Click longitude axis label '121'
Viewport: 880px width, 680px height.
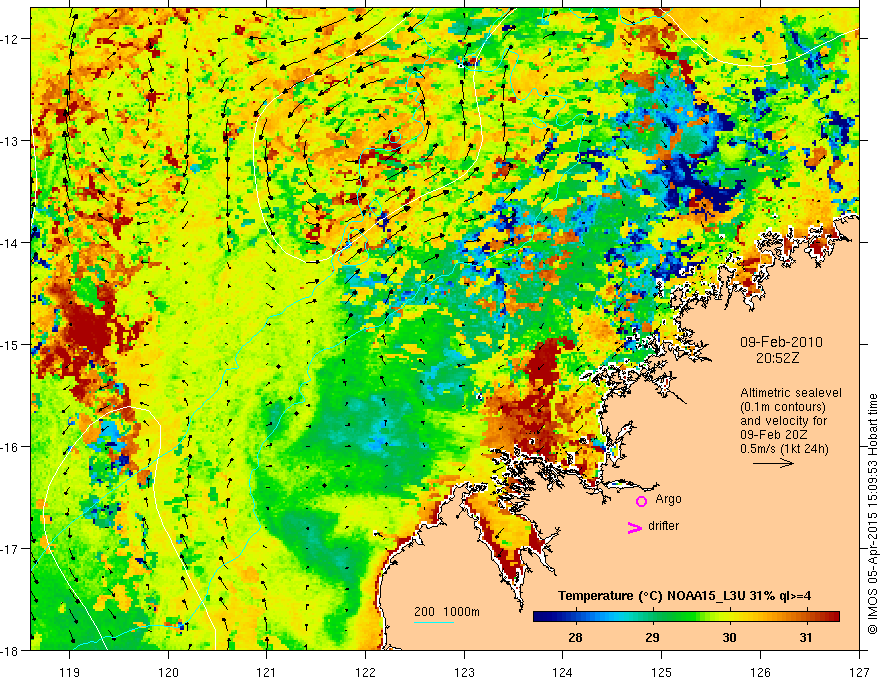click(x=267, y=672)
